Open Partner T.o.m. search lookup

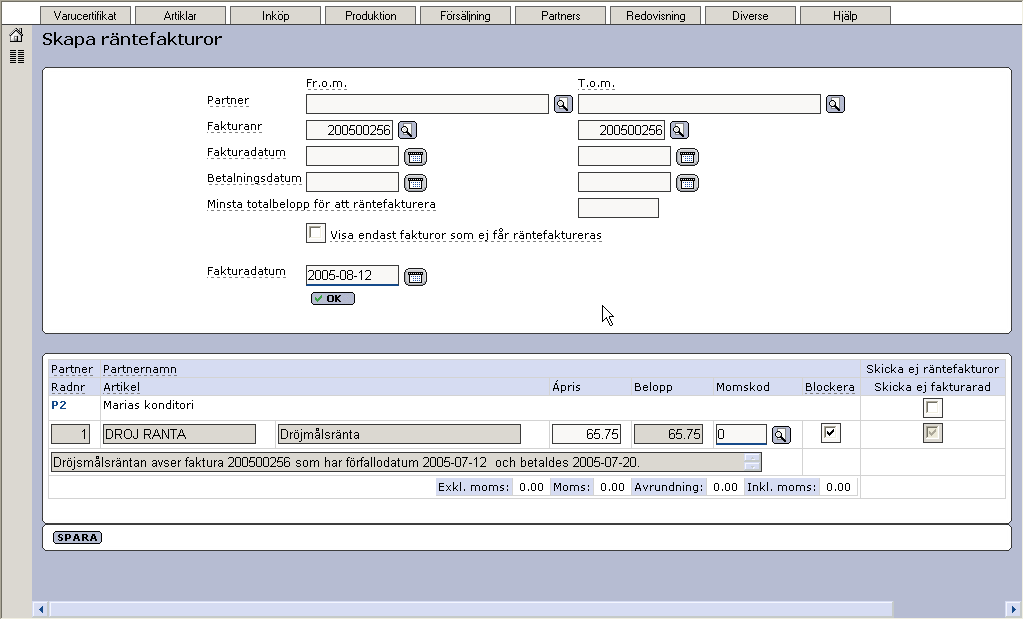[x=835, y=105]
